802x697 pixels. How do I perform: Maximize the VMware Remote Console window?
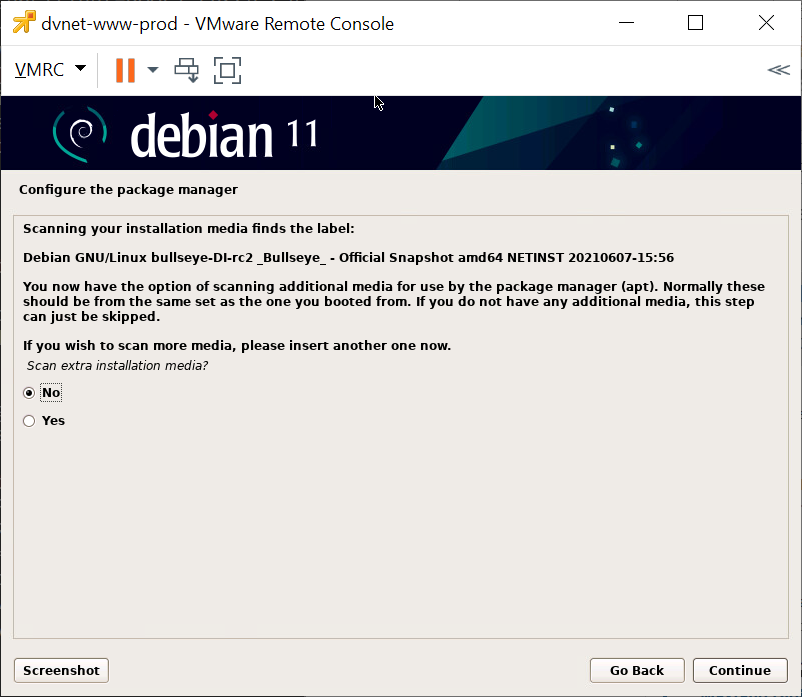(695, 23)
